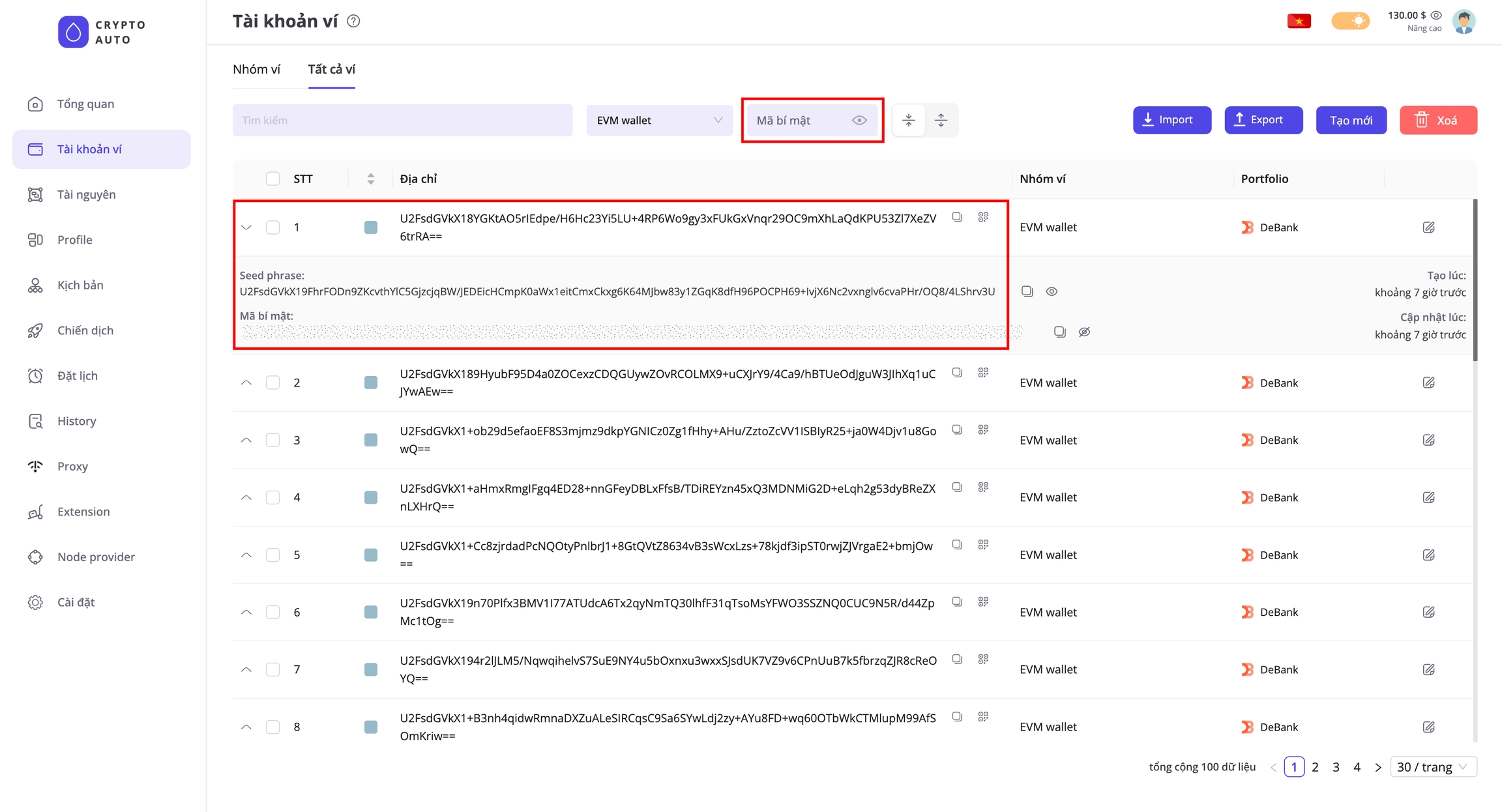Check the checkbox for wallet row 4
The width and height of the screenshot is (1502, 812).
(272, 497)
